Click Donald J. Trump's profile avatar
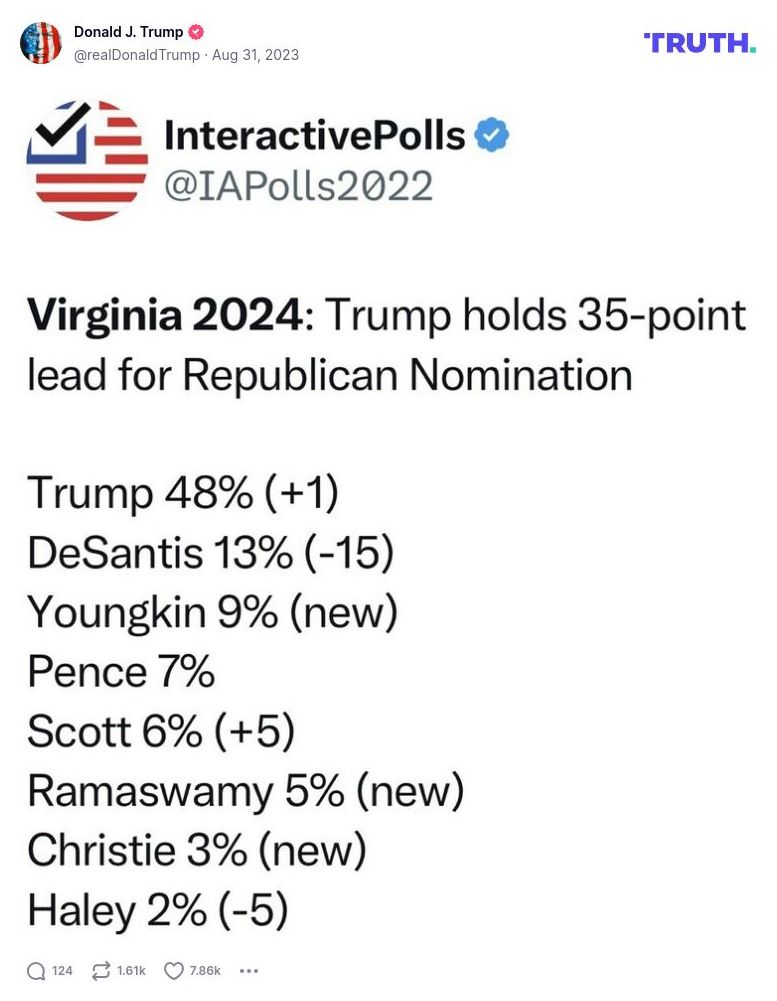 (41, 43)
